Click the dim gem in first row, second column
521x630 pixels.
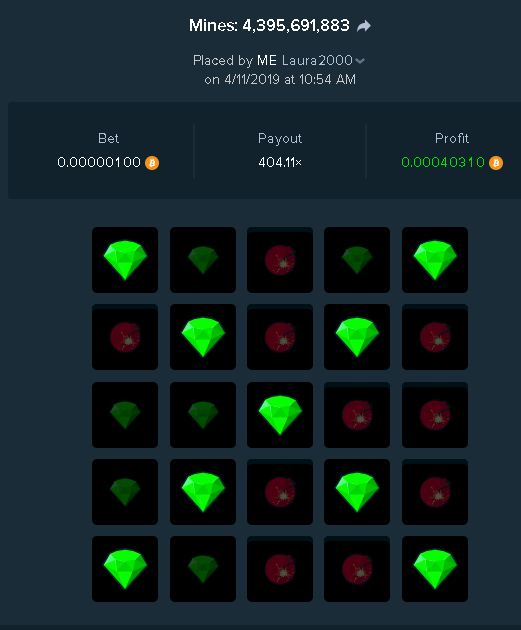click(x=203, y=260)
